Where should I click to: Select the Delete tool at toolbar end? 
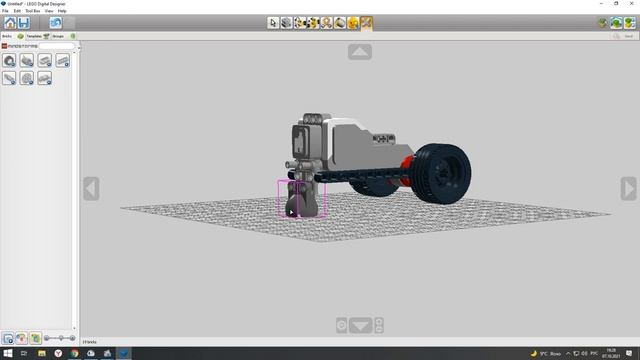tap(366, 23)
